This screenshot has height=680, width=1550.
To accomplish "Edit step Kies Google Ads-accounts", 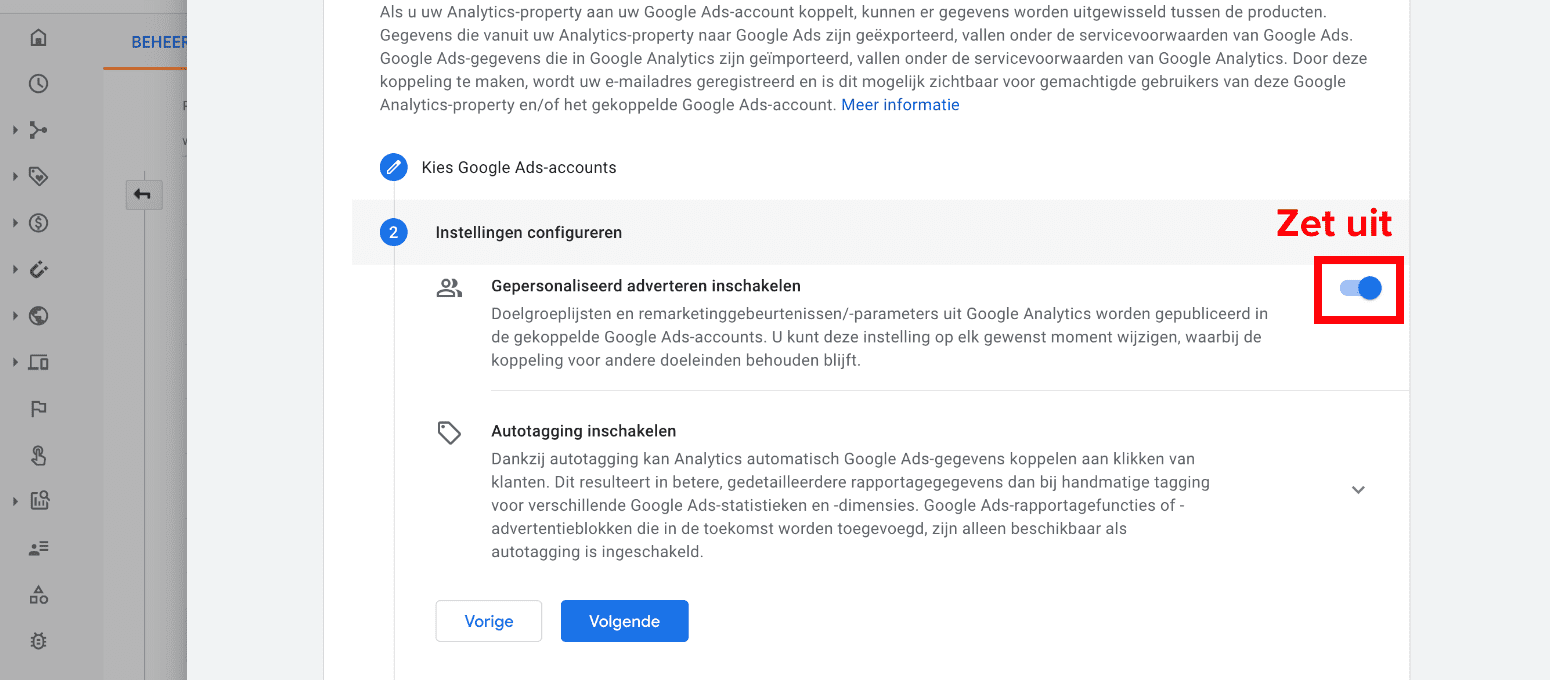I will [x=394, y=167].
